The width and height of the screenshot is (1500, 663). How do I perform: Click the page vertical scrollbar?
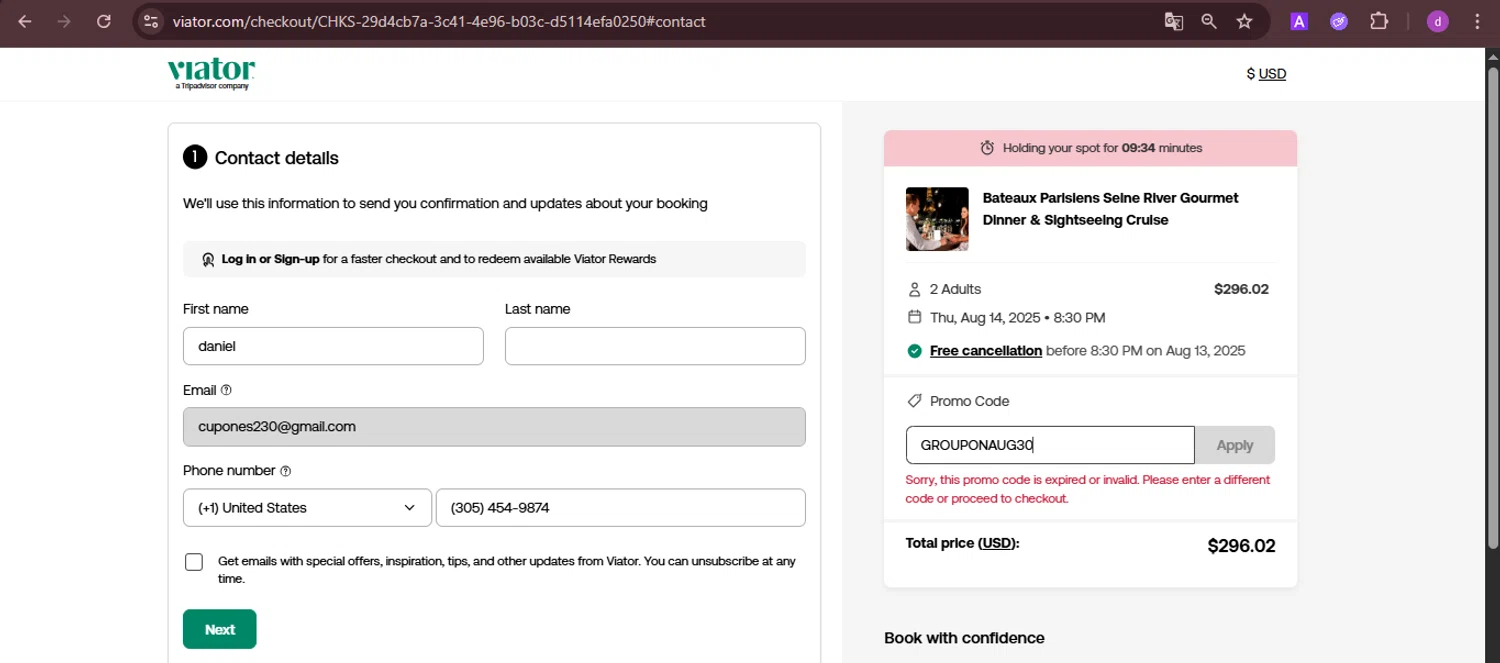tap(1492, 300)
